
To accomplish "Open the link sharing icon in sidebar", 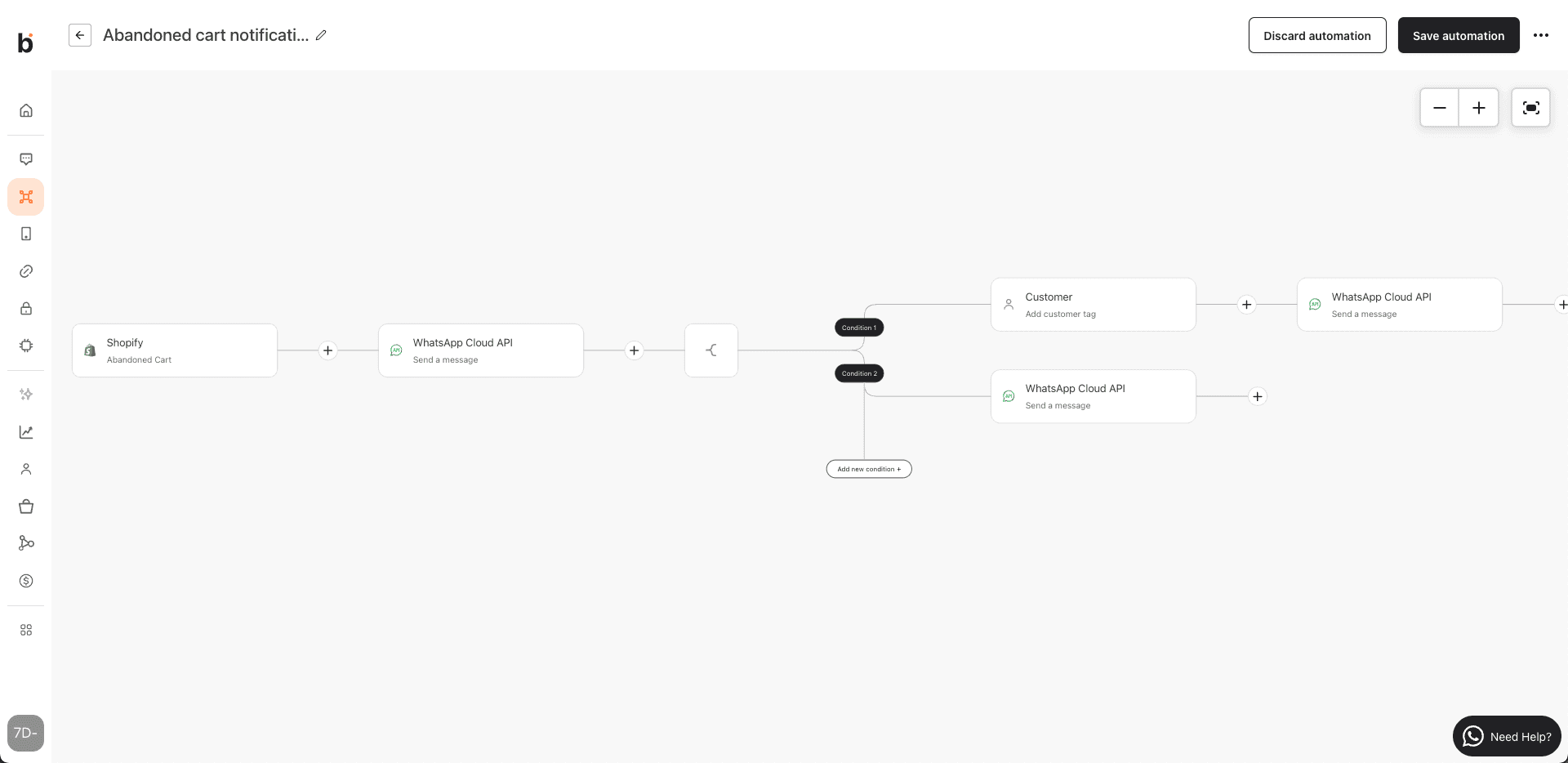I will (25, 270).
